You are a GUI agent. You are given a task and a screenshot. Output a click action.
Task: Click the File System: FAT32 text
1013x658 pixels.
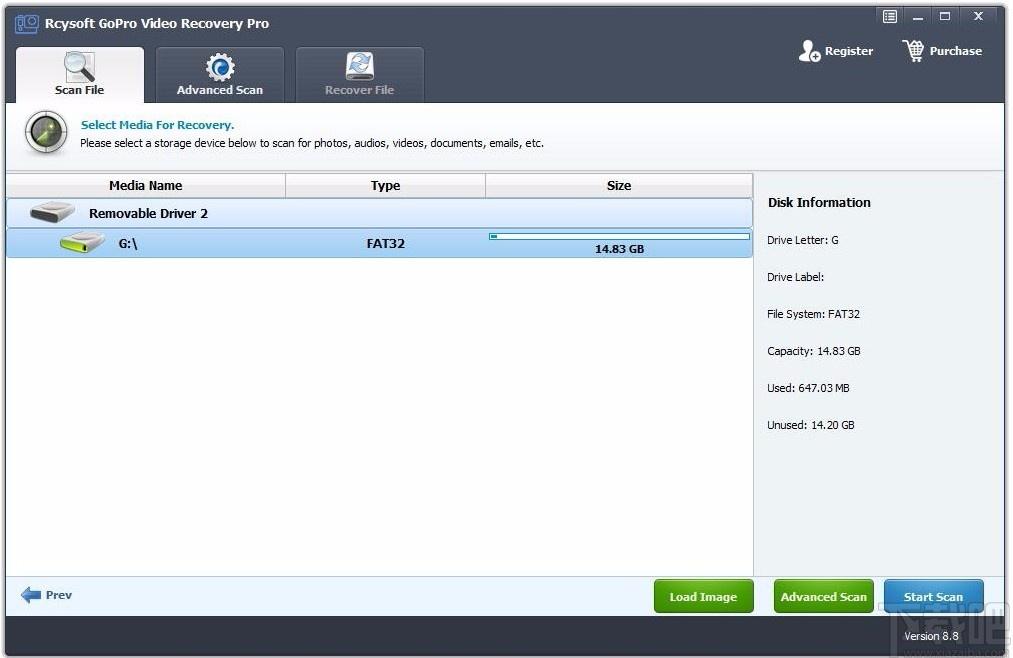click(x=813, y=314)
